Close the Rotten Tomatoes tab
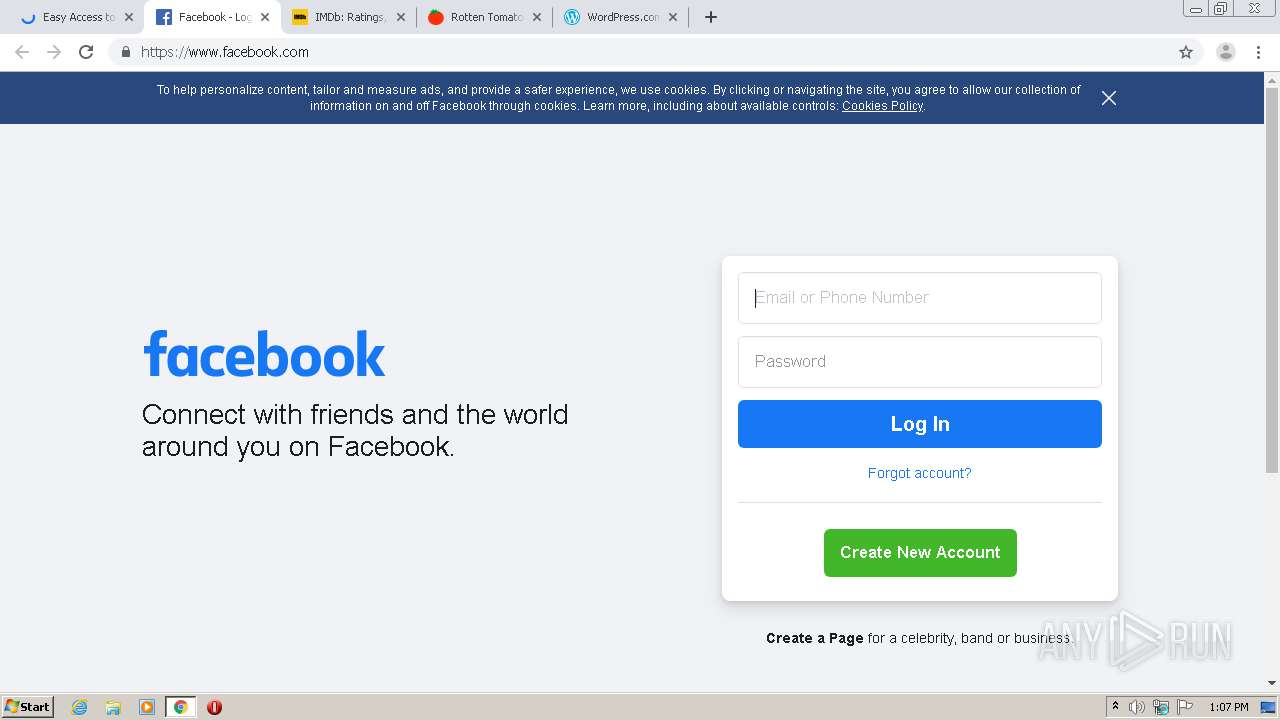 (537, 17)
